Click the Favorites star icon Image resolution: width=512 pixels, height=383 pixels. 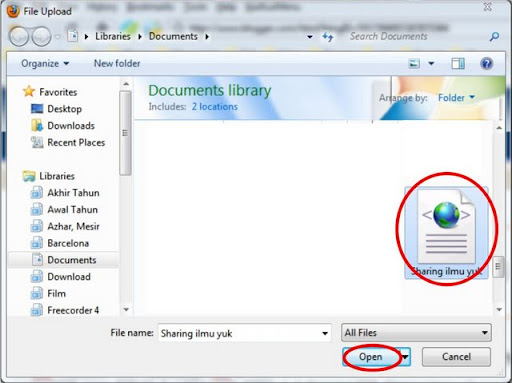tap(29, 91)
